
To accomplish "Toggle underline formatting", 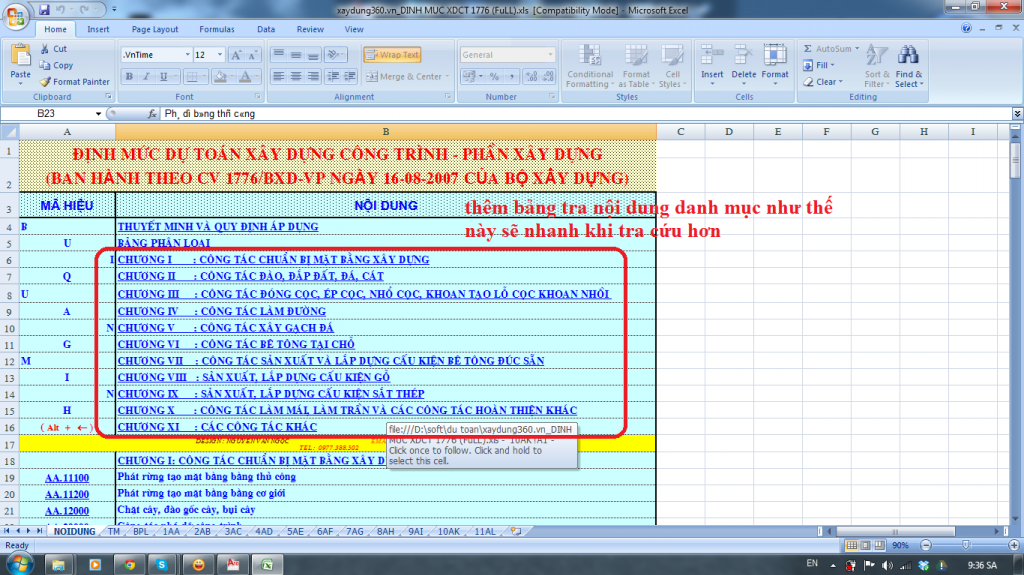I will (x=163, y=76).
